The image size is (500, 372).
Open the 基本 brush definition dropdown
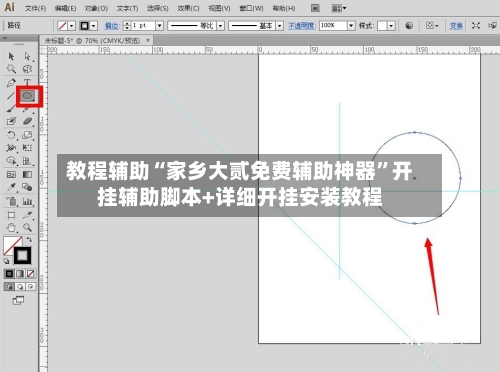click(280, 26)
